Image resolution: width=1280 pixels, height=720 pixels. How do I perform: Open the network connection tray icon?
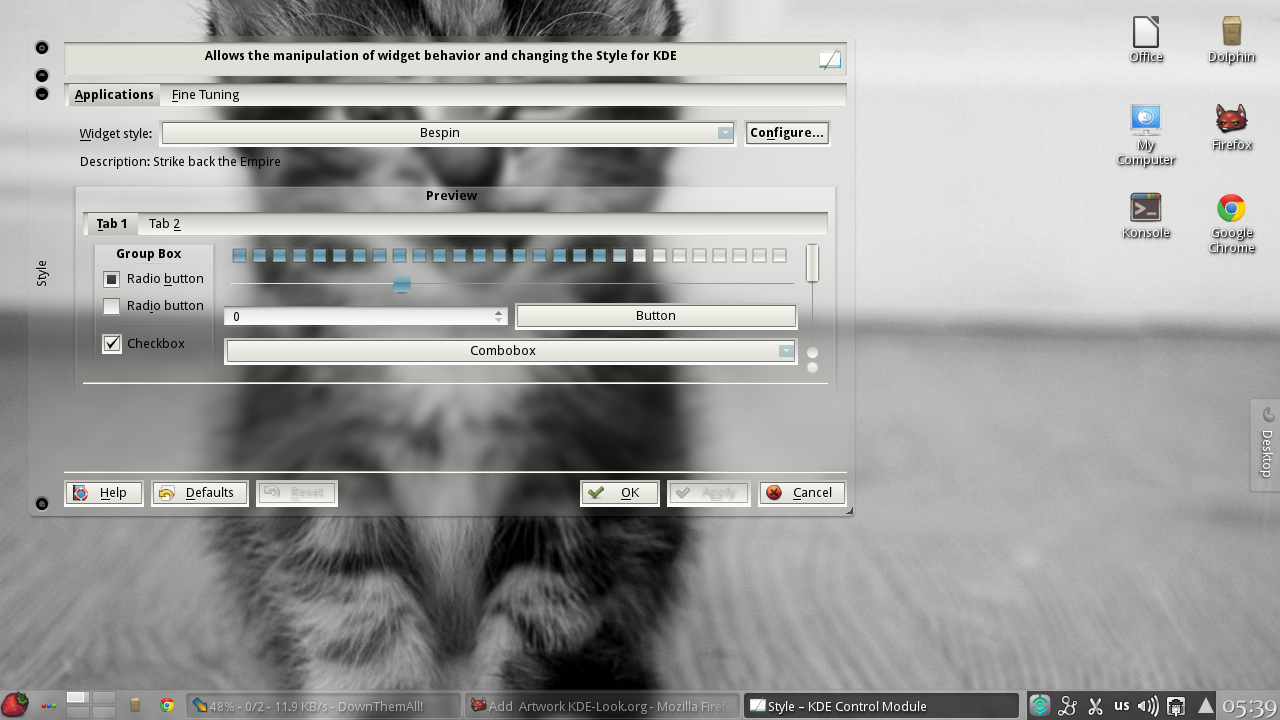[1176, 706]
